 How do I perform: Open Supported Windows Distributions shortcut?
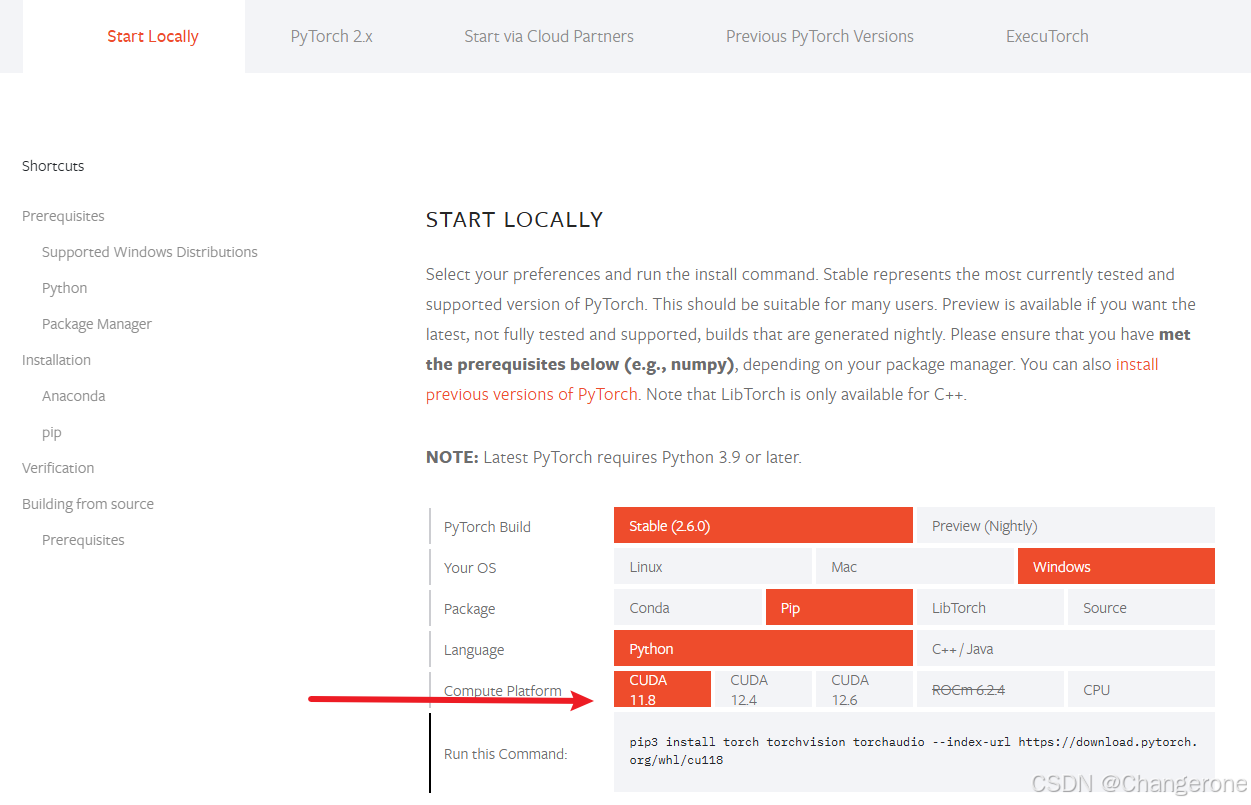[x=150, y=252]
